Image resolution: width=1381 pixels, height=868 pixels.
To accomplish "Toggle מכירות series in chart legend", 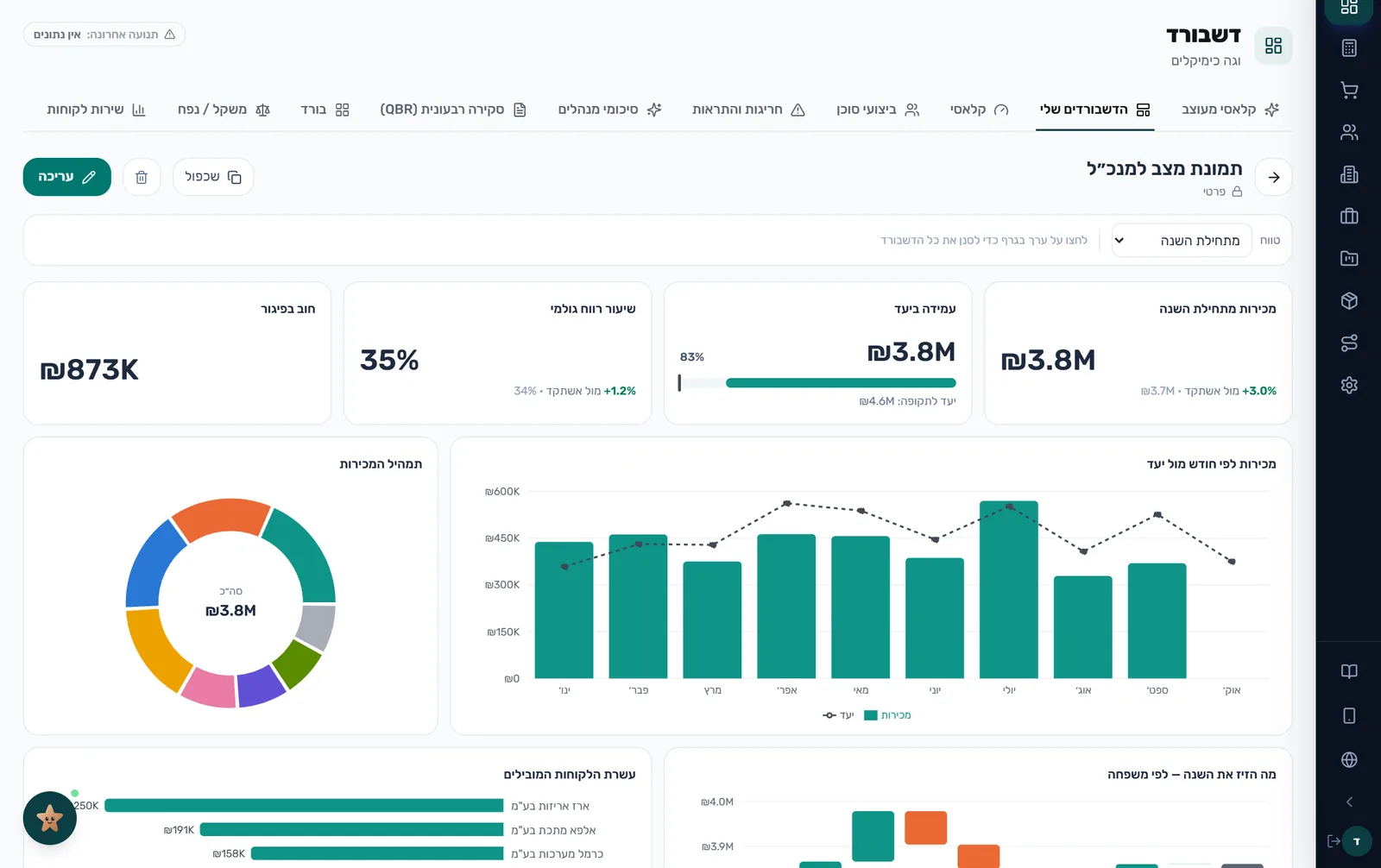I will click(887, 715).
